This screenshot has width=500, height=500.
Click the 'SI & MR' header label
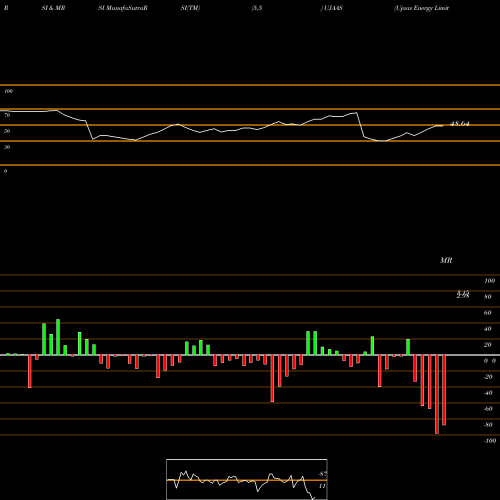tap(53, 8)
